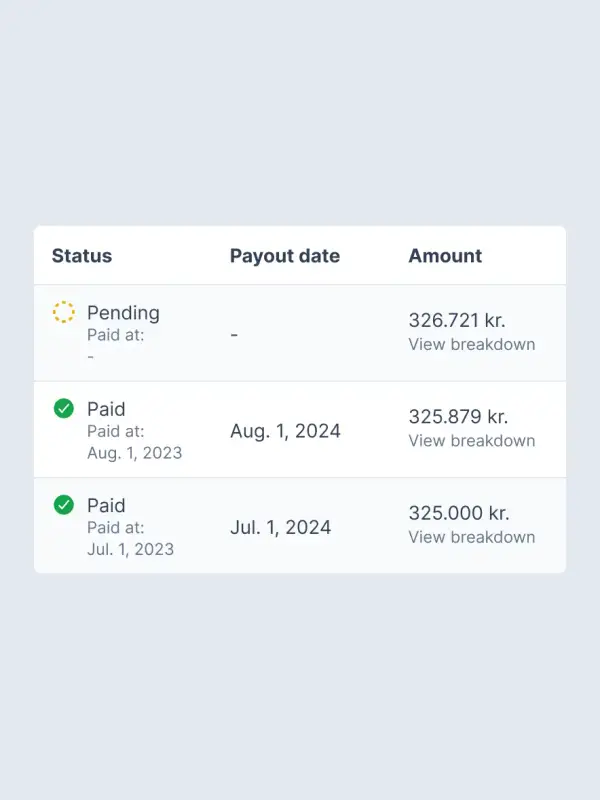Select the Aug. 1, 2024 payout date
This screenshot has width=600, height=800.
click(285, 431)
